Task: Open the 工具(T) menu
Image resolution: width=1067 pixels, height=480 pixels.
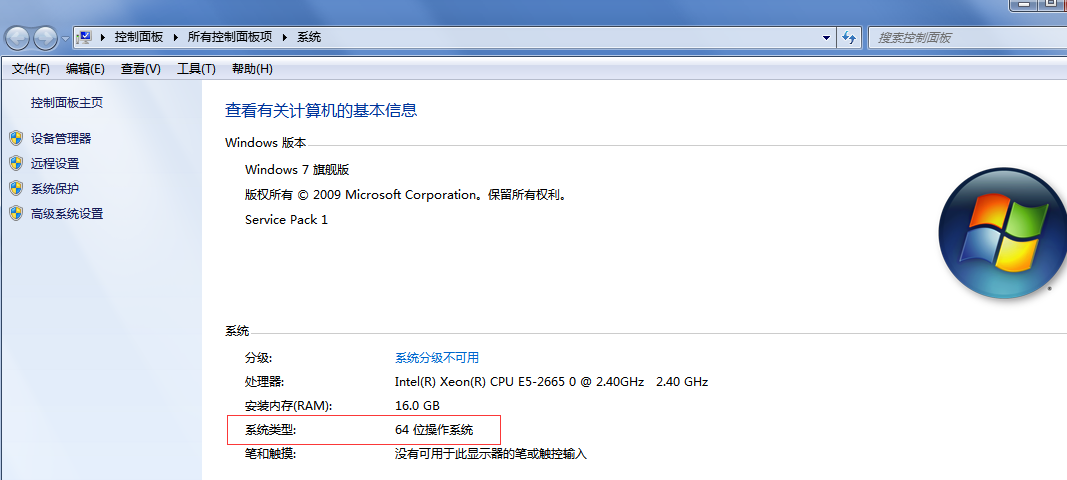Action: tap(196, 69)
